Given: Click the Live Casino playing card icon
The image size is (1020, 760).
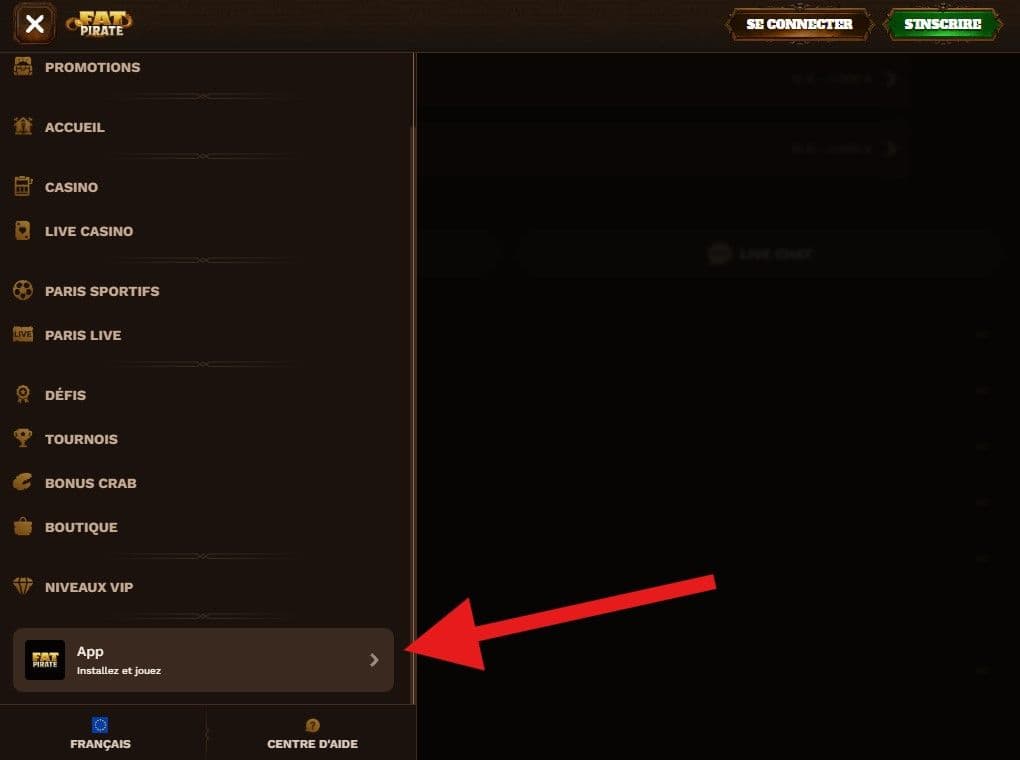Looking at the screenshot, I should (x=23, y=230).
